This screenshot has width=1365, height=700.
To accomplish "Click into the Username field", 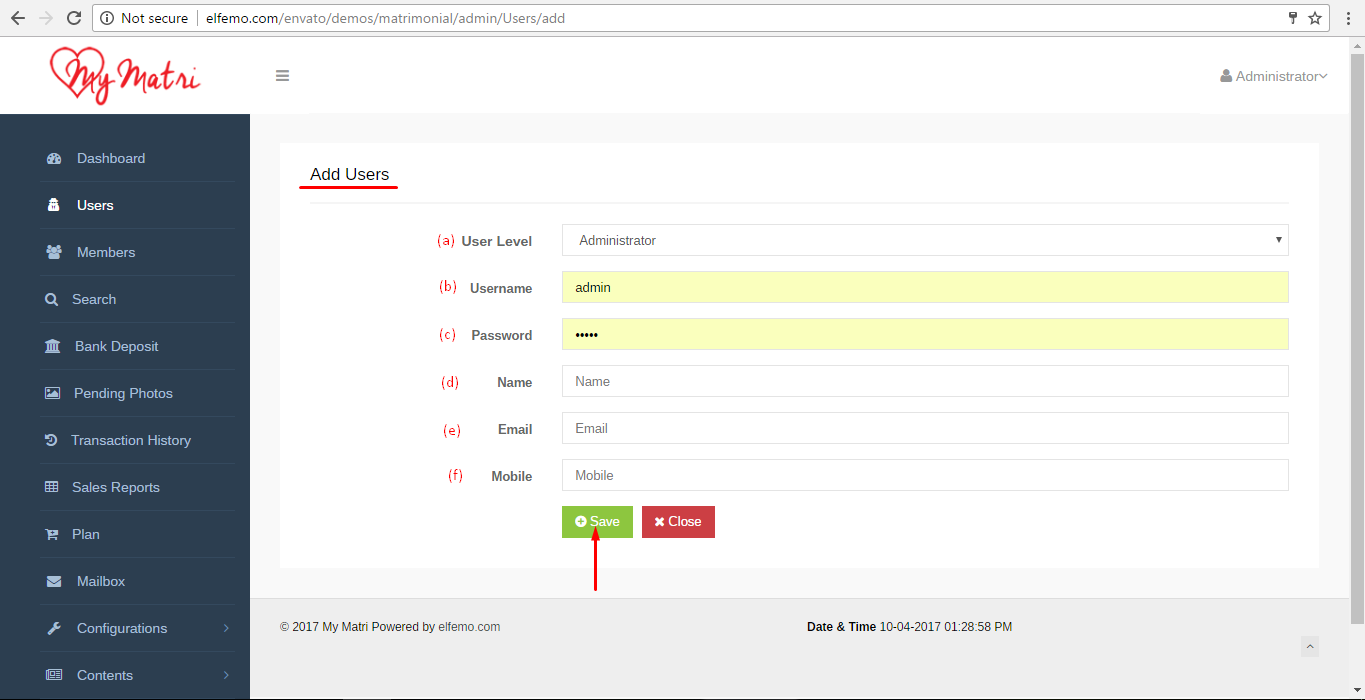I will (x=925, y=287).
